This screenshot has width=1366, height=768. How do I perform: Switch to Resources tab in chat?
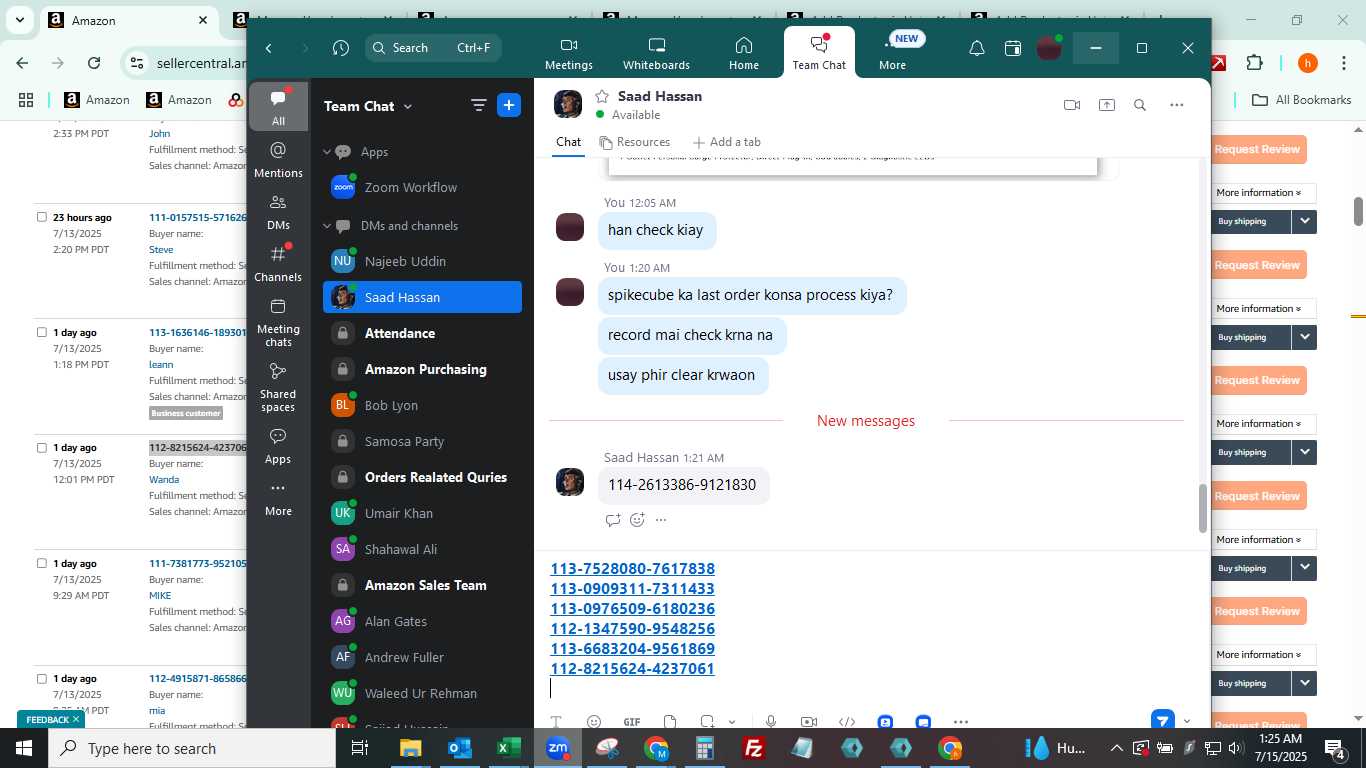[635, 142]
